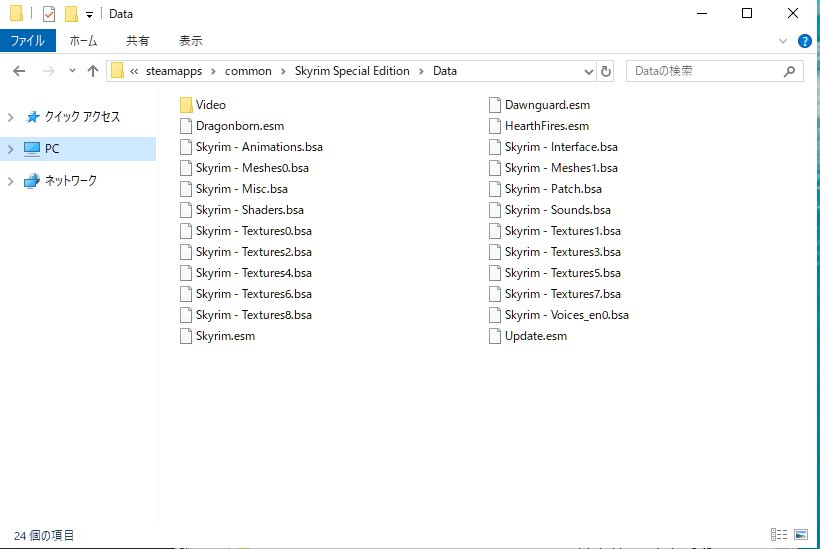Select ネットワーク in navigation pane

point(71,181)
